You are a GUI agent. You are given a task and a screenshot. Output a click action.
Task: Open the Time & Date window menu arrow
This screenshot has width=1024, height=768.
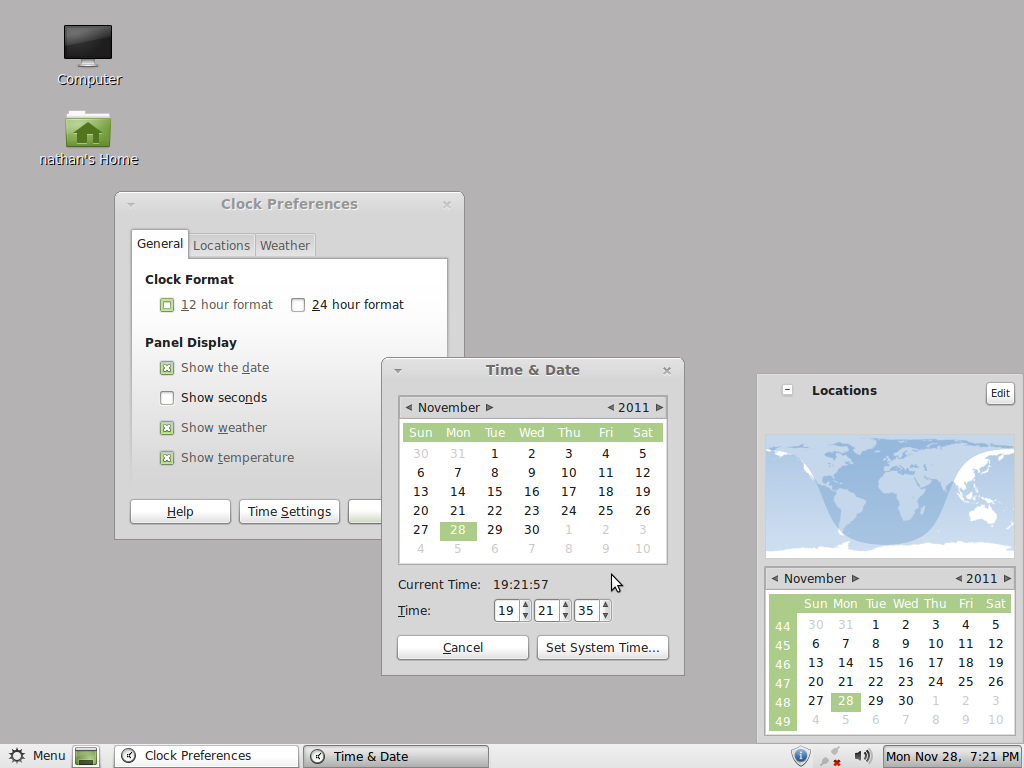tap(398, 370)
